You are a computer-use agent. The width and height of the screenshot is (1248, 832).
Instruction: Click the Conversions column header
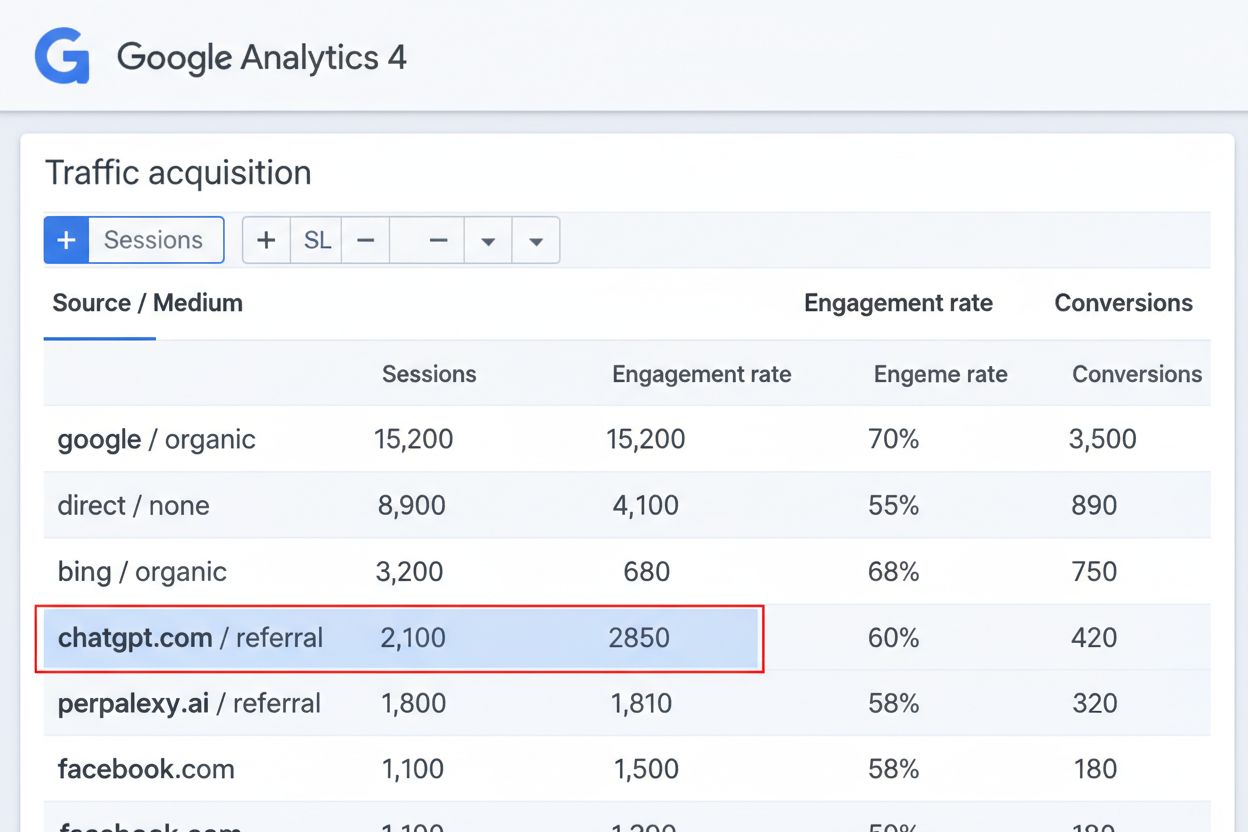point(1122,303)
